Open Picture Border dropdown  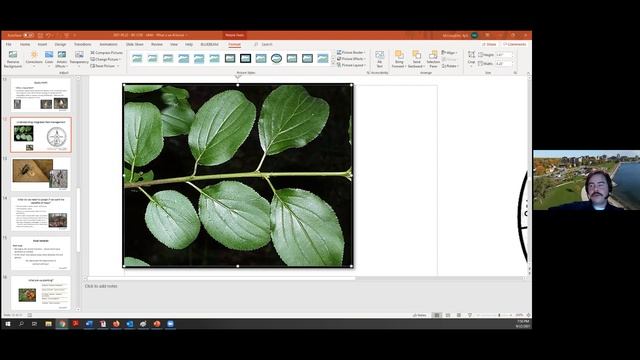click(351, 53)
